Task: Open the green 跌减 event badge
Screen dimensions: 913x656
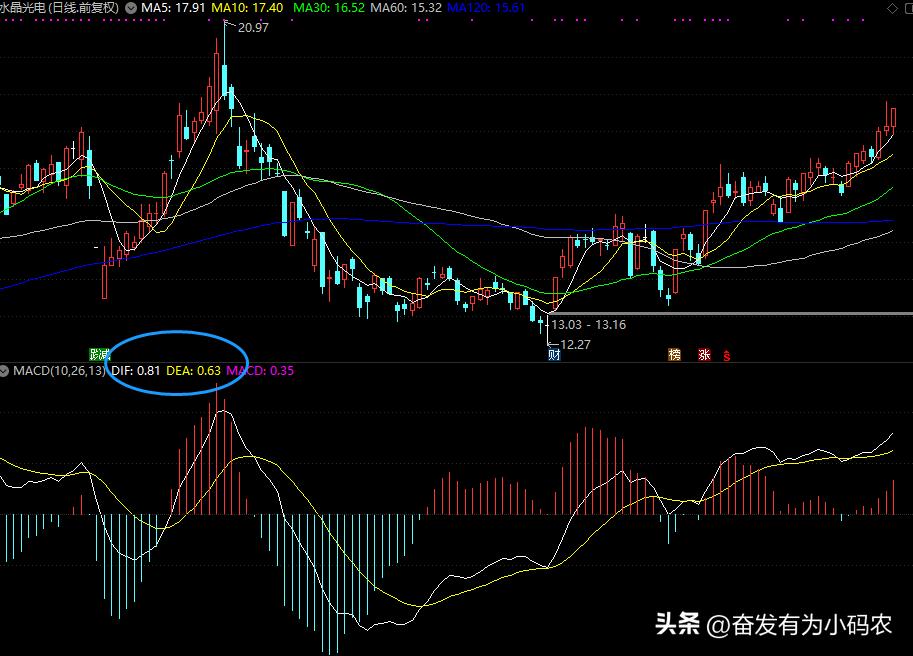Action: pyautogui.click(x=99, y=354)
